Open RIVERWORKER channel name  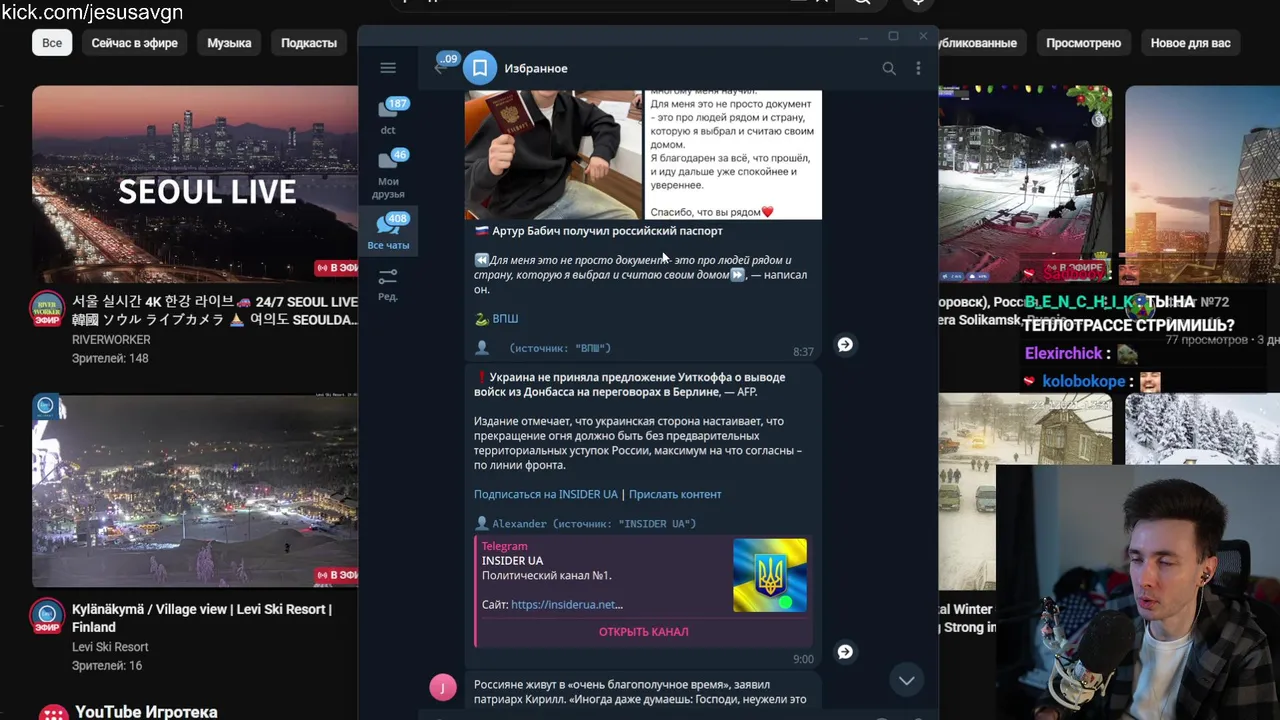coord(111,340)
